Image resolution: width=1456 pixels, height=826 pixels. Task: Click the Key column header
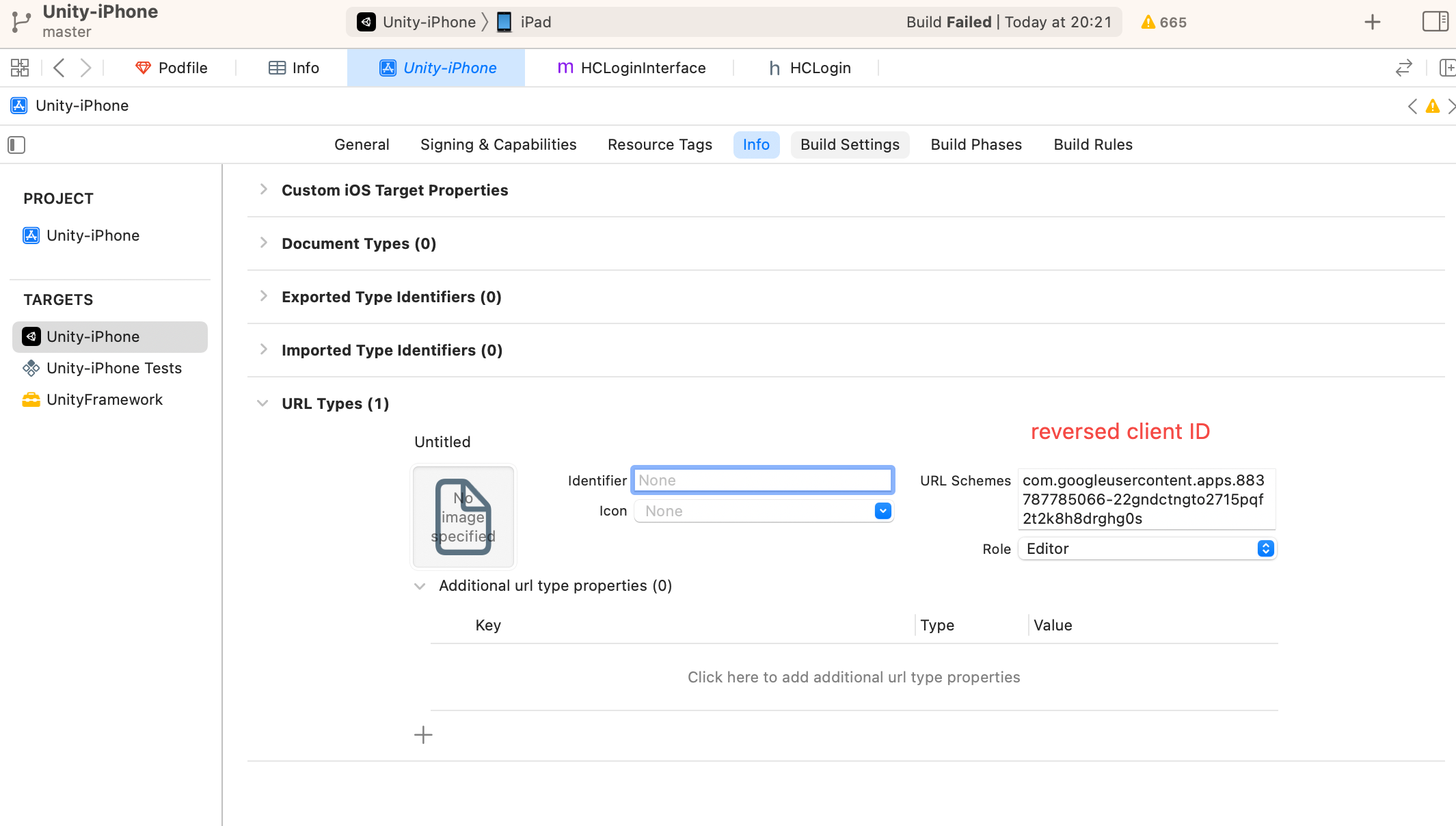(x=488, y=625)
